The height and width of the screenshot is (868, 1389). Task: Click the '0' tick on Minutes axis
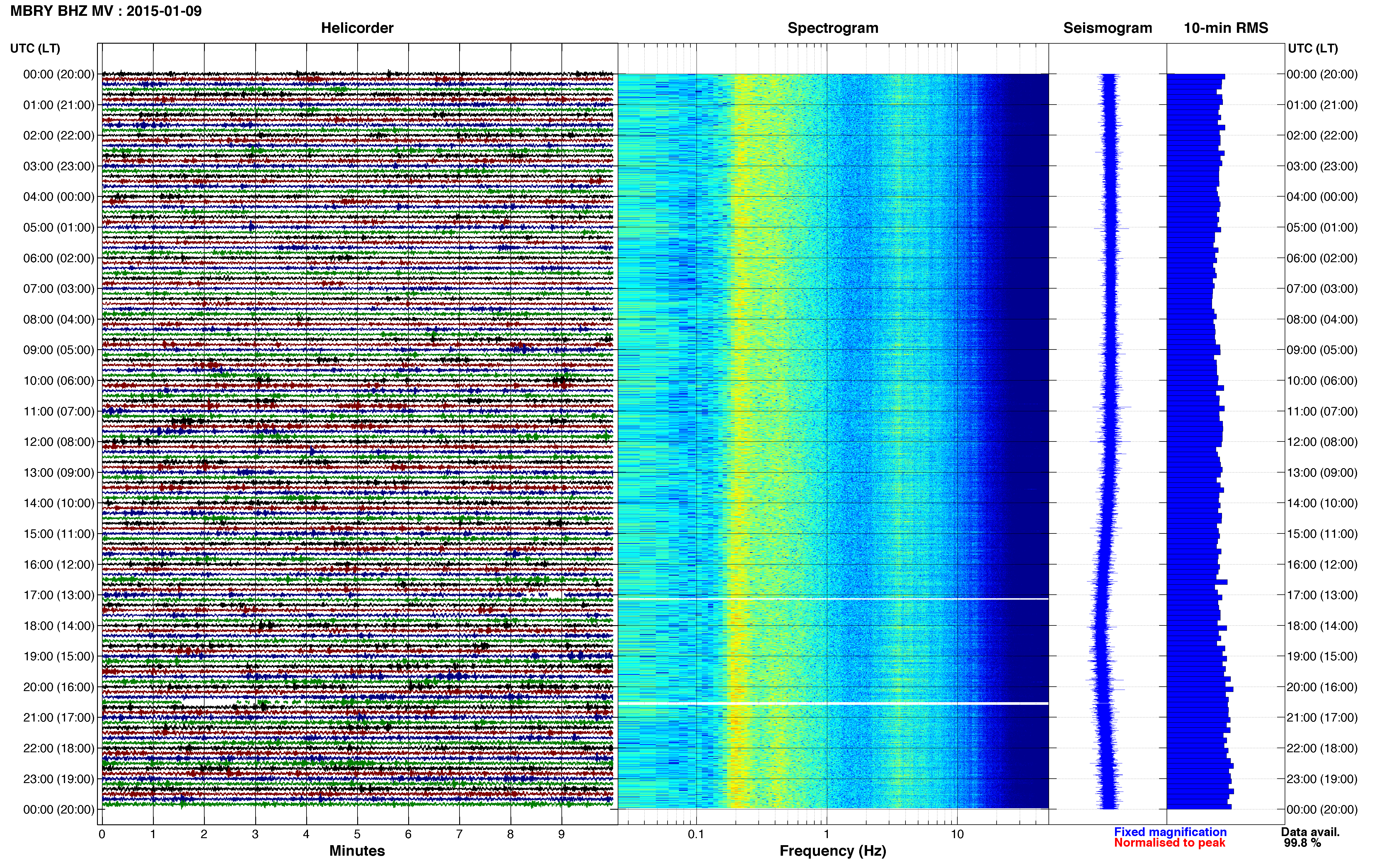pyautogui.click(x=102, y=835)
